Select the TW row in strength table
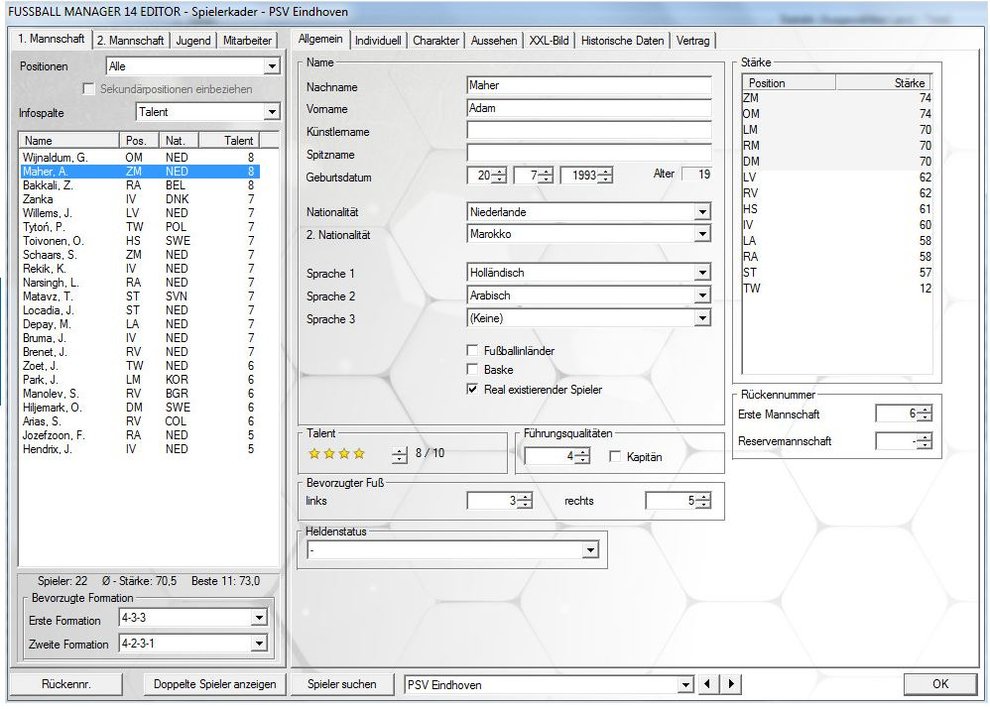Image resolution: width=990 pixels, height=709 pixels. click(837, 289)
